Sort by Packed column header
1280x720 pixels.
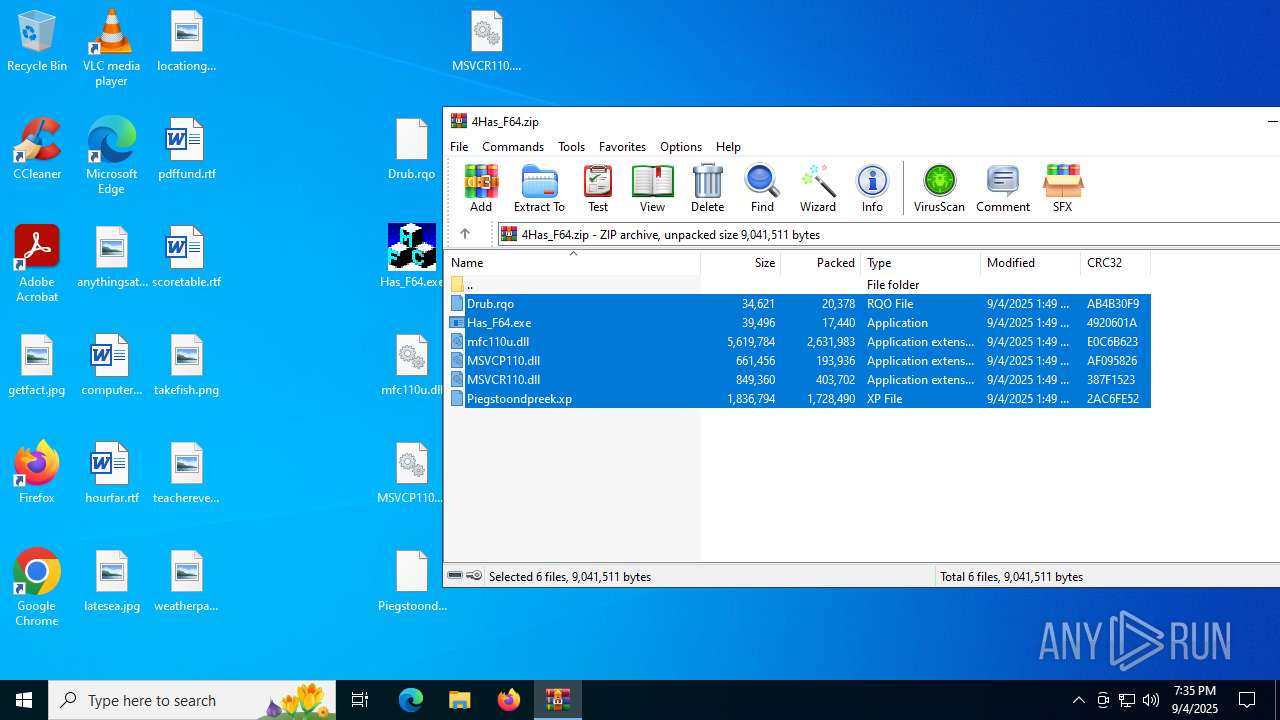pos(821,263)
